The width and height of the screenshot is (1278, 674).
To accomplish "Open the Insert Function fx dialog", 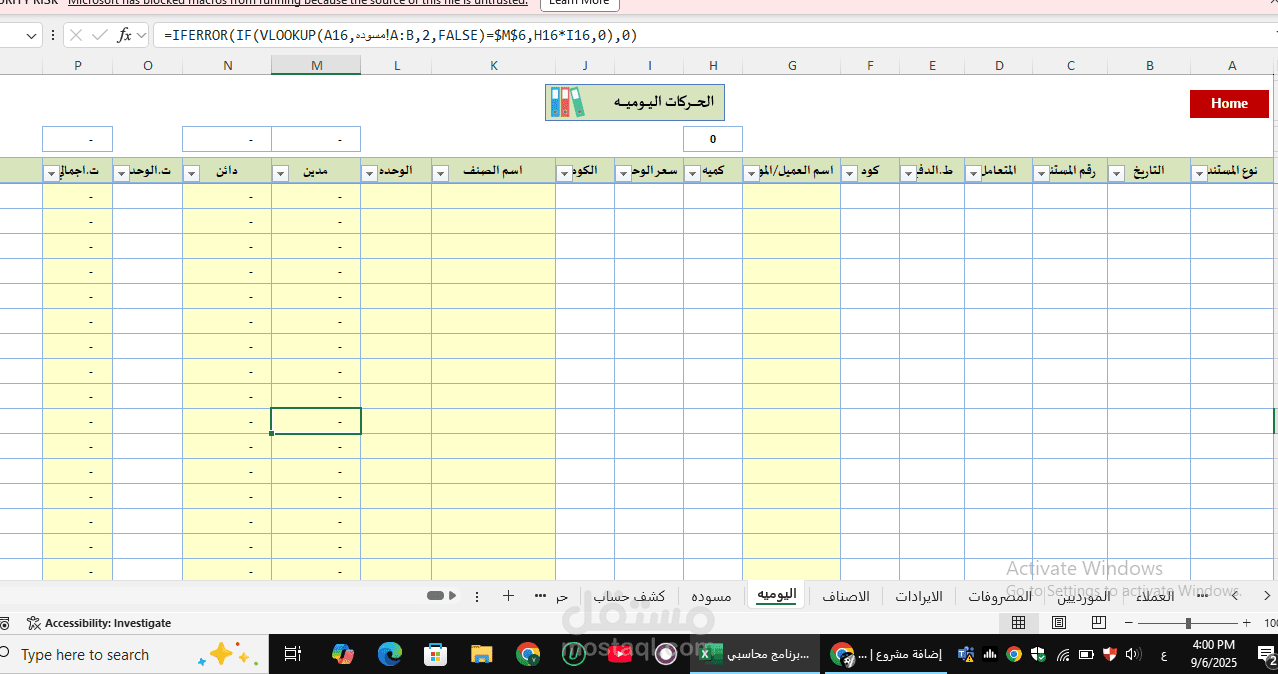I will pyautogui.click(x=124, y=35).
